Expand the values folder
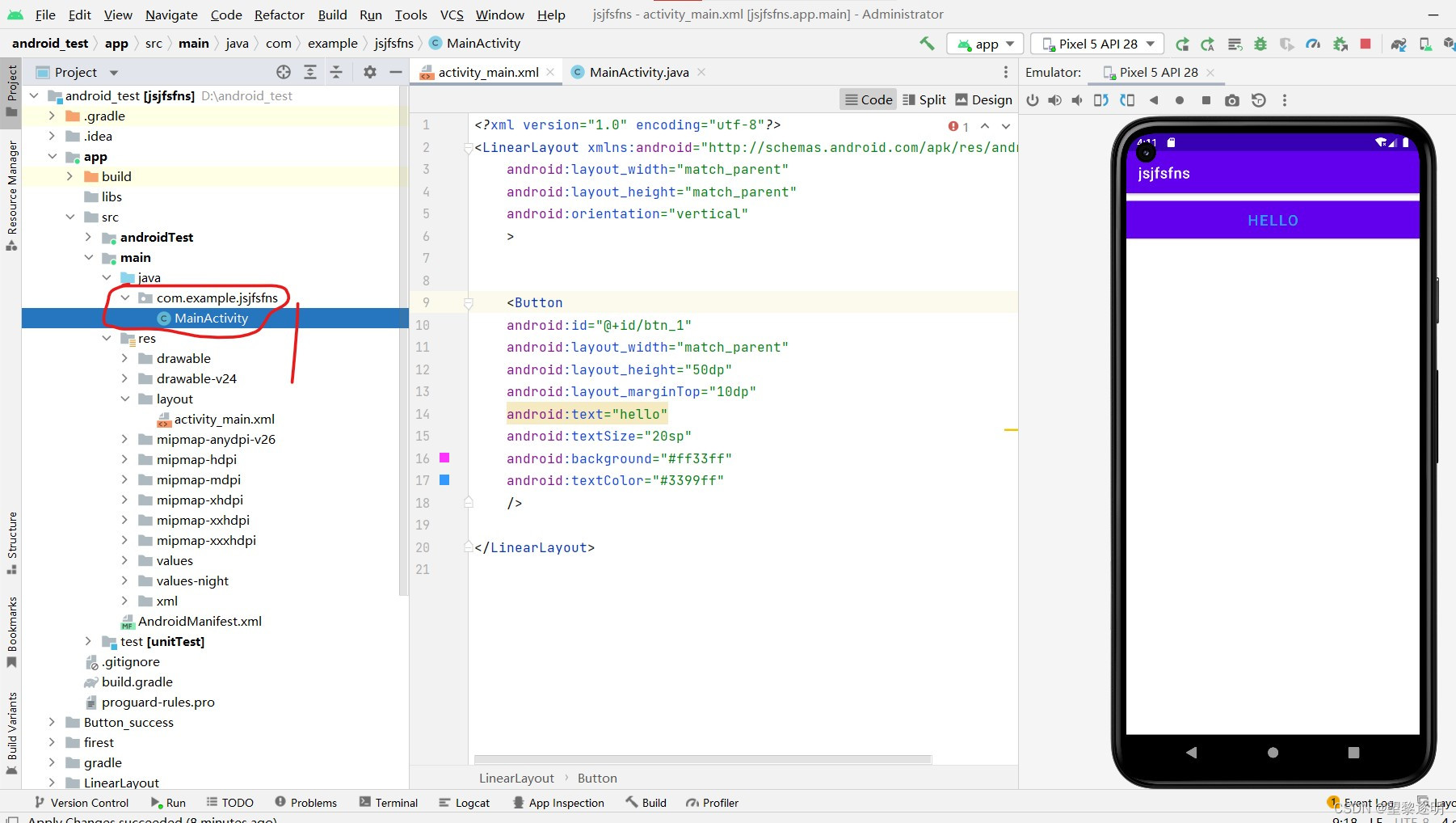 [125, 560]
